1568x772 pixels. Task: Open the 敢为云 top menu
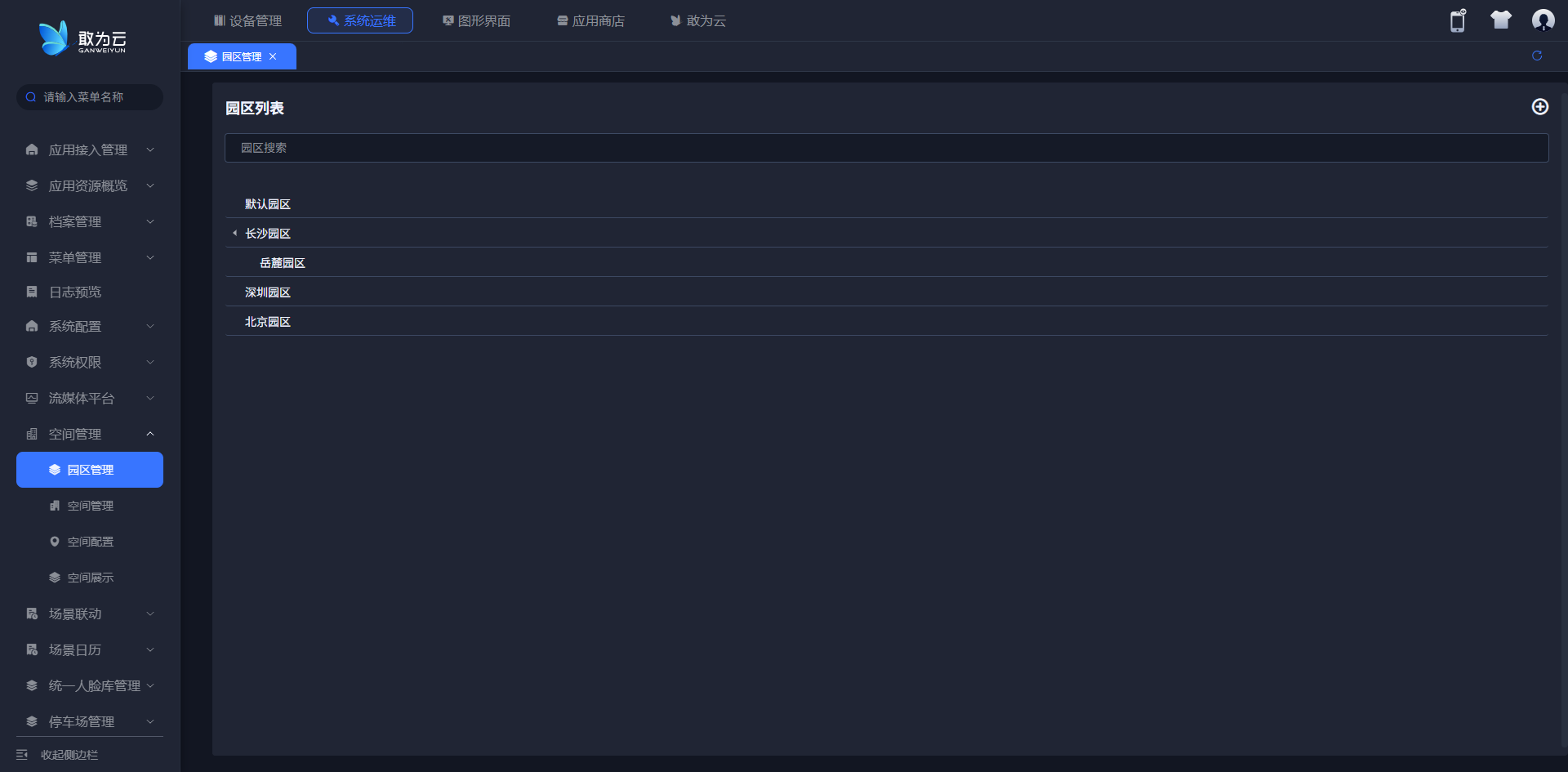click(698, 20)
